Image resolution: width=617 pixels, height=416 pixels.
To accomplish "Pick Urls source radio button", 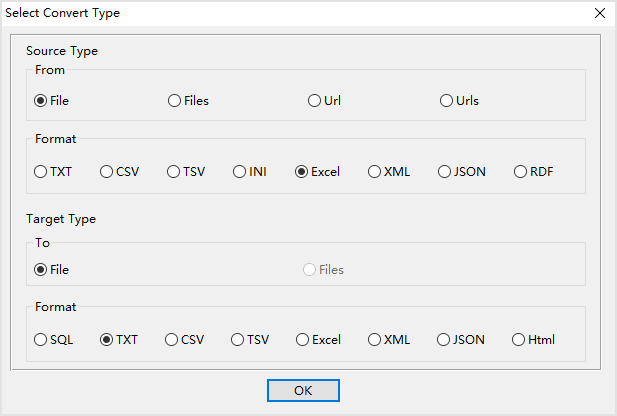I will [x=447, y=100].
